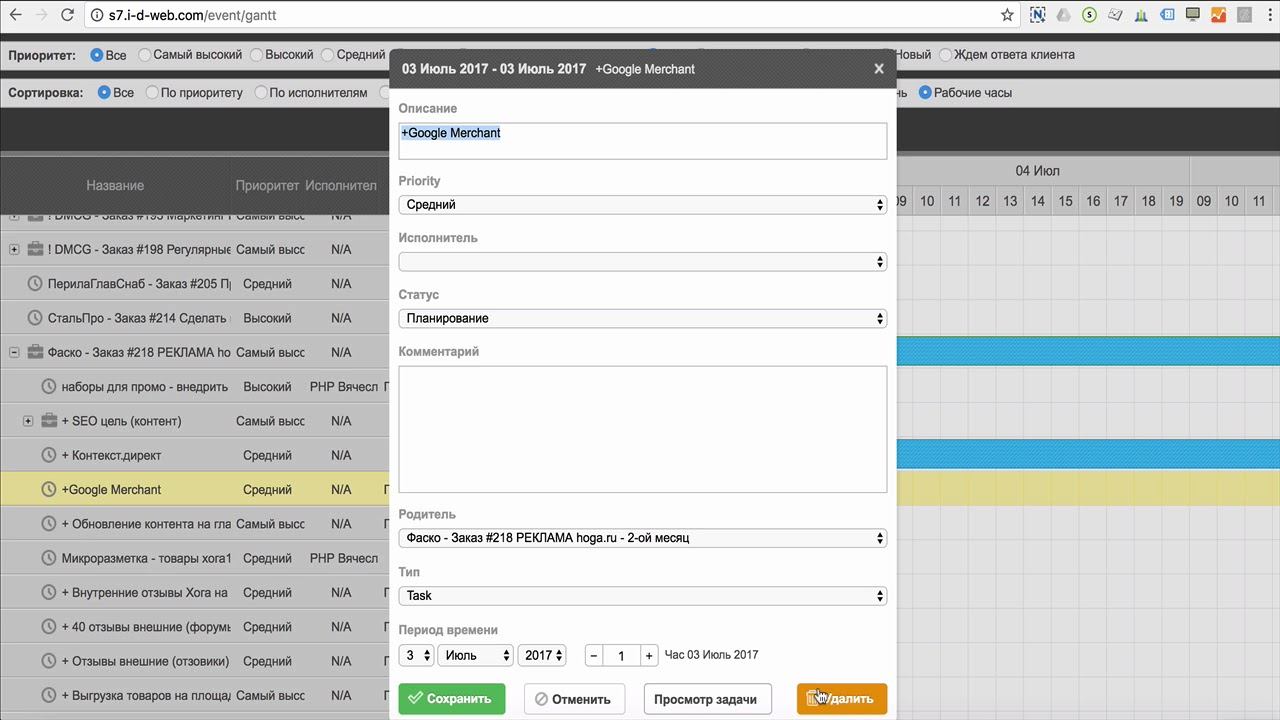Delete the task with Удалить button
Image resolution: width=1280 pixels, height=720 pixels.
point(842,699)
